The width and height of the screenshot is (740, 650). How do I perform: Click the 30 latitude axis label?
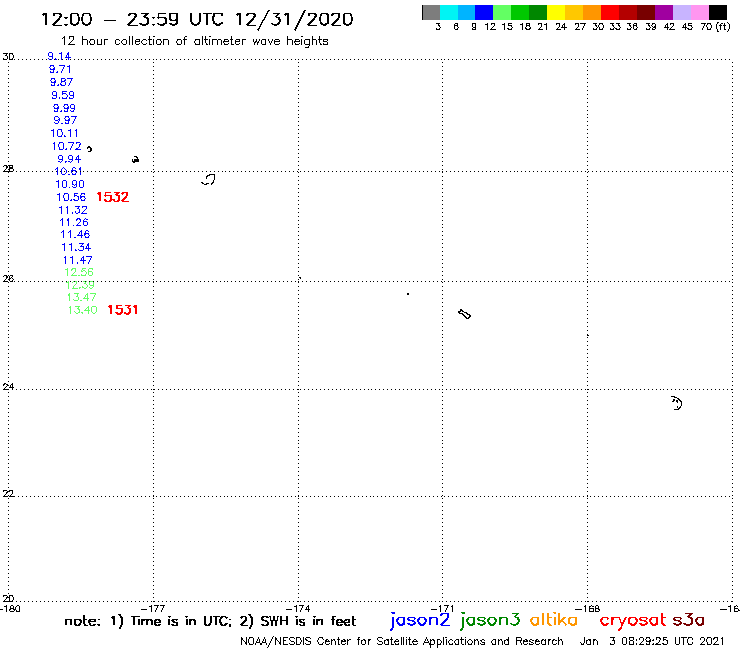[8, 57]
